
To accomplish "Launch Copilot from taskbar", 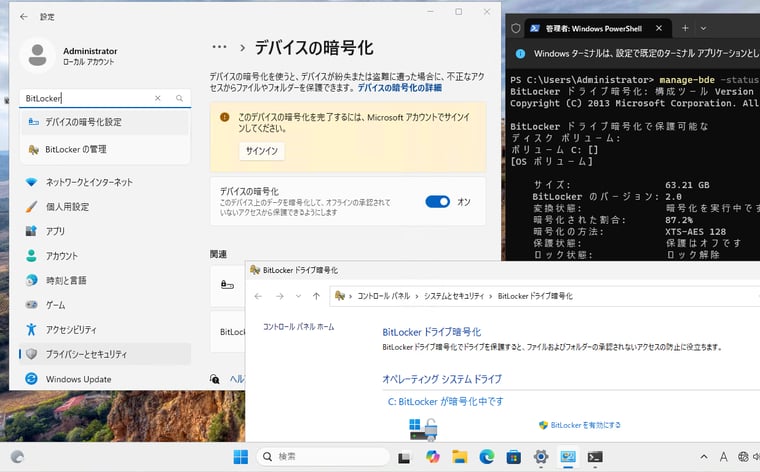I will (432, 456).
